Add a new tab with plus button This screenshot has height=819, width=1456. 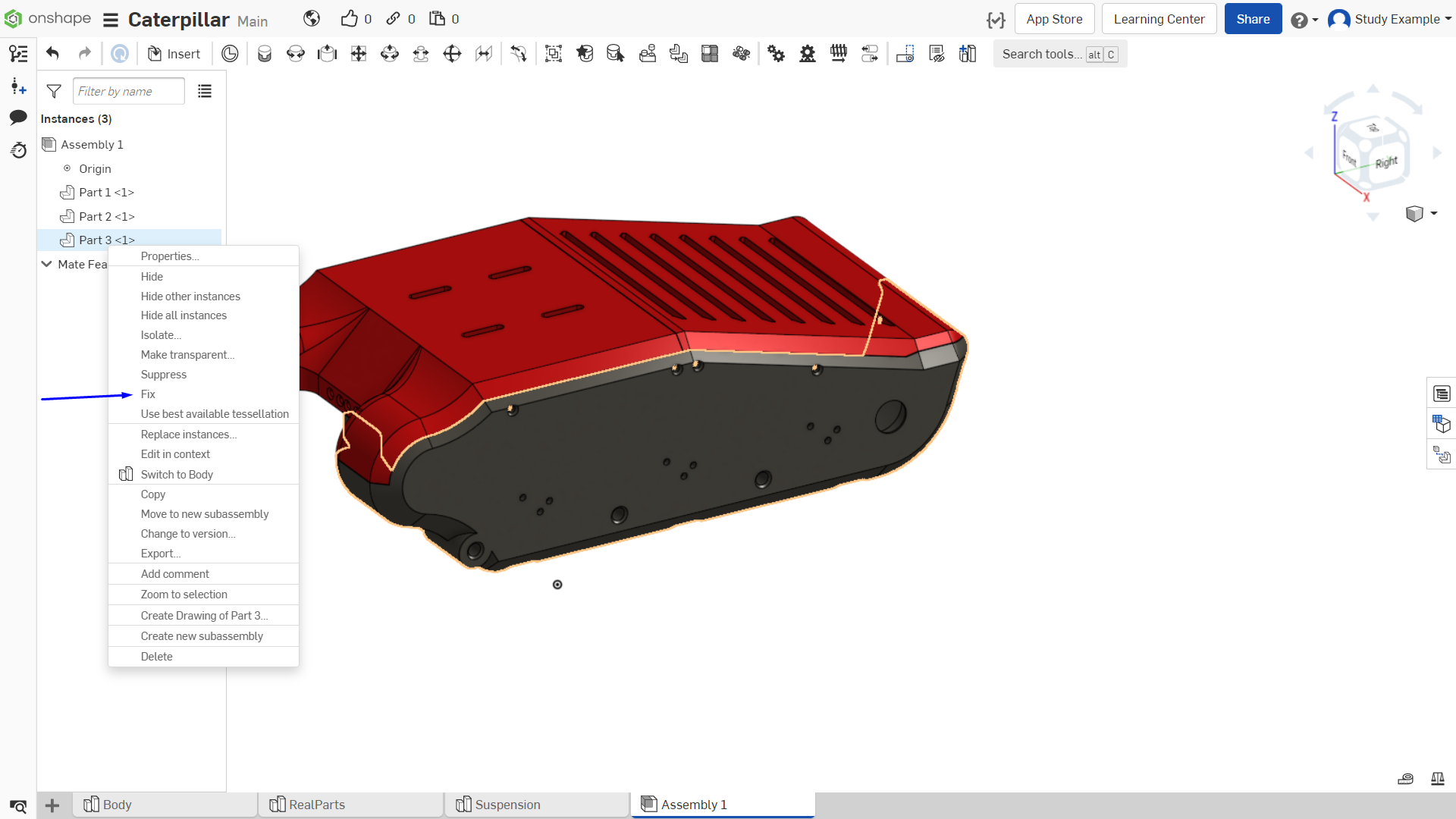(x=52, y=805)
